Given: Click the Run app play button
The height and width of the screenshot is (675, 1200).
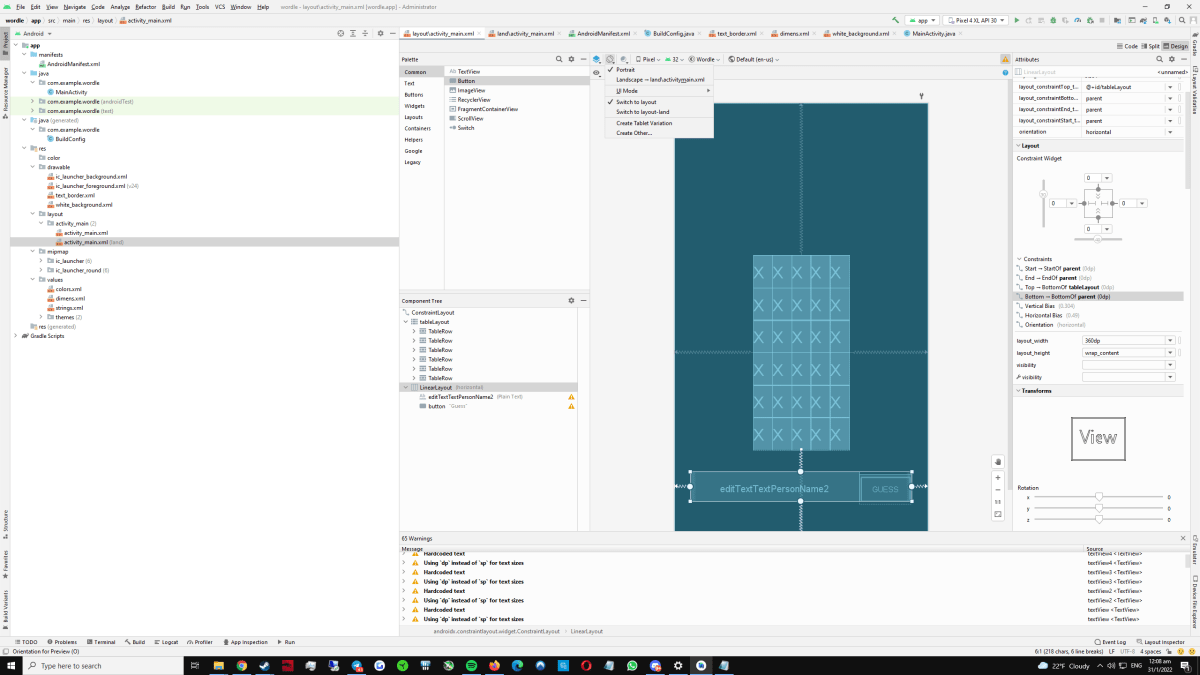Looking at the screenshot, I should pyautogui.click(x=1017, y=20).
